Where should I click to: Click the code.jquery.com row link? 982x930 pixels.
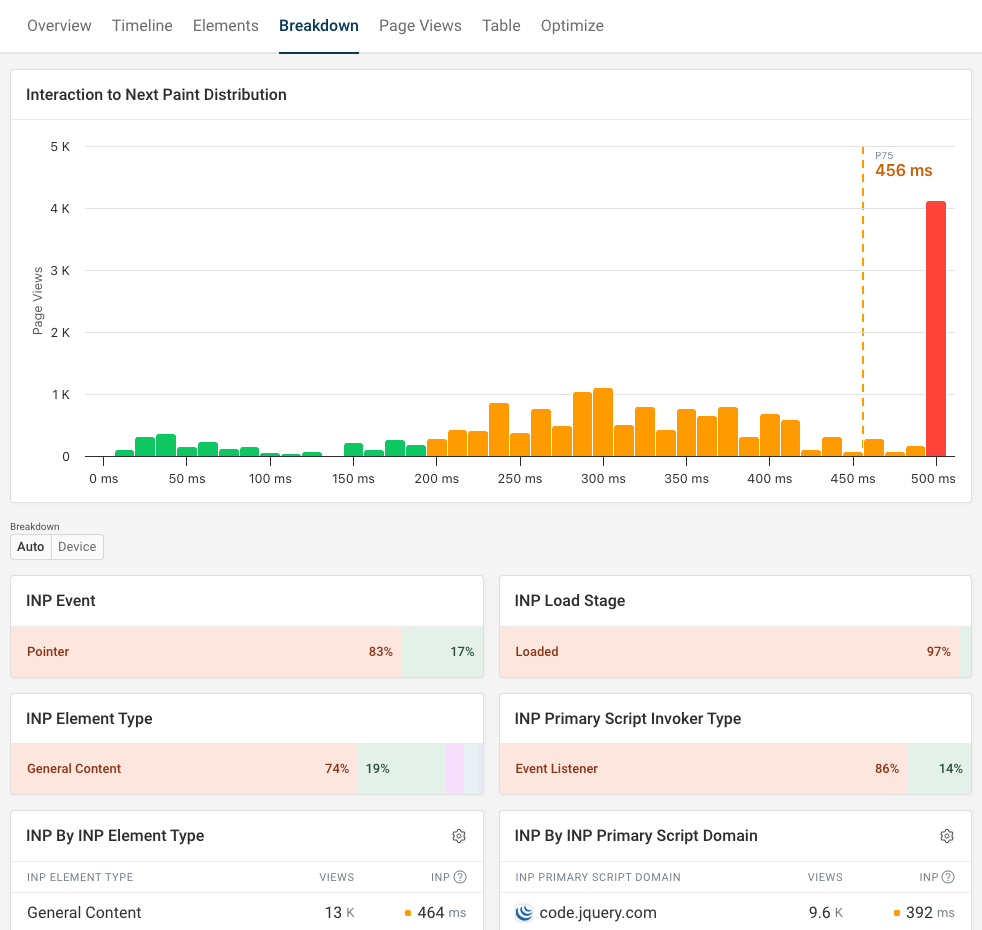click(598, 912)
